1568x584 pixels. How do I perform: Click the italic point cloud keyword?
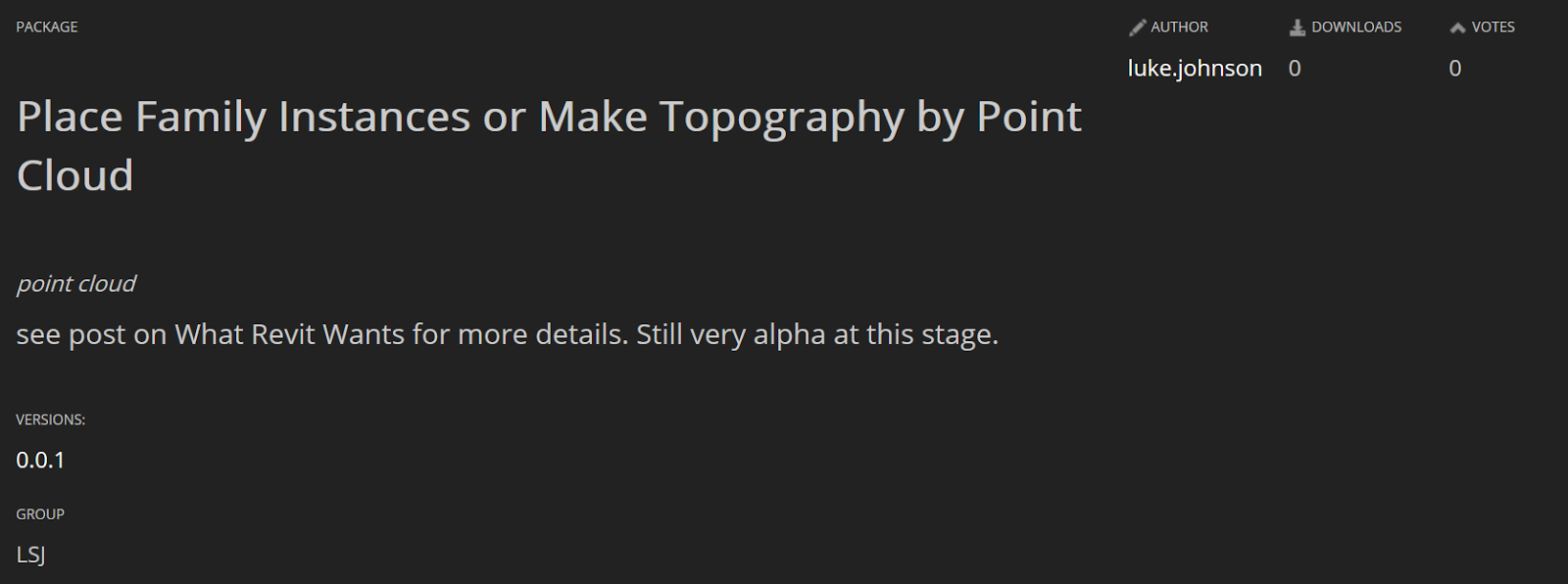click(76, 284)
